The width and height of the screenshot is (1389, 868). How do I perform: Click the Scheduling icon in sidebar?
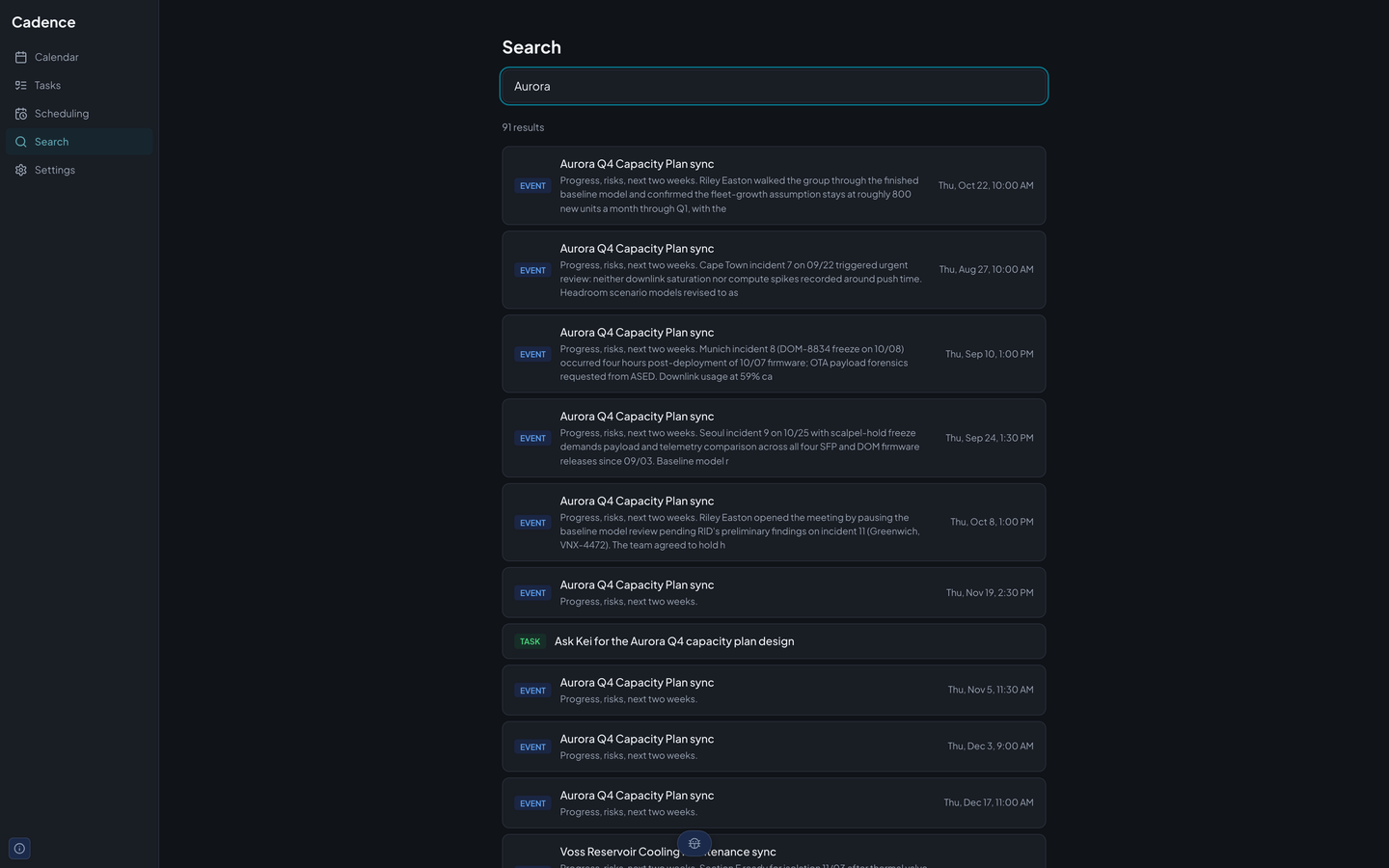click(21, 114)
